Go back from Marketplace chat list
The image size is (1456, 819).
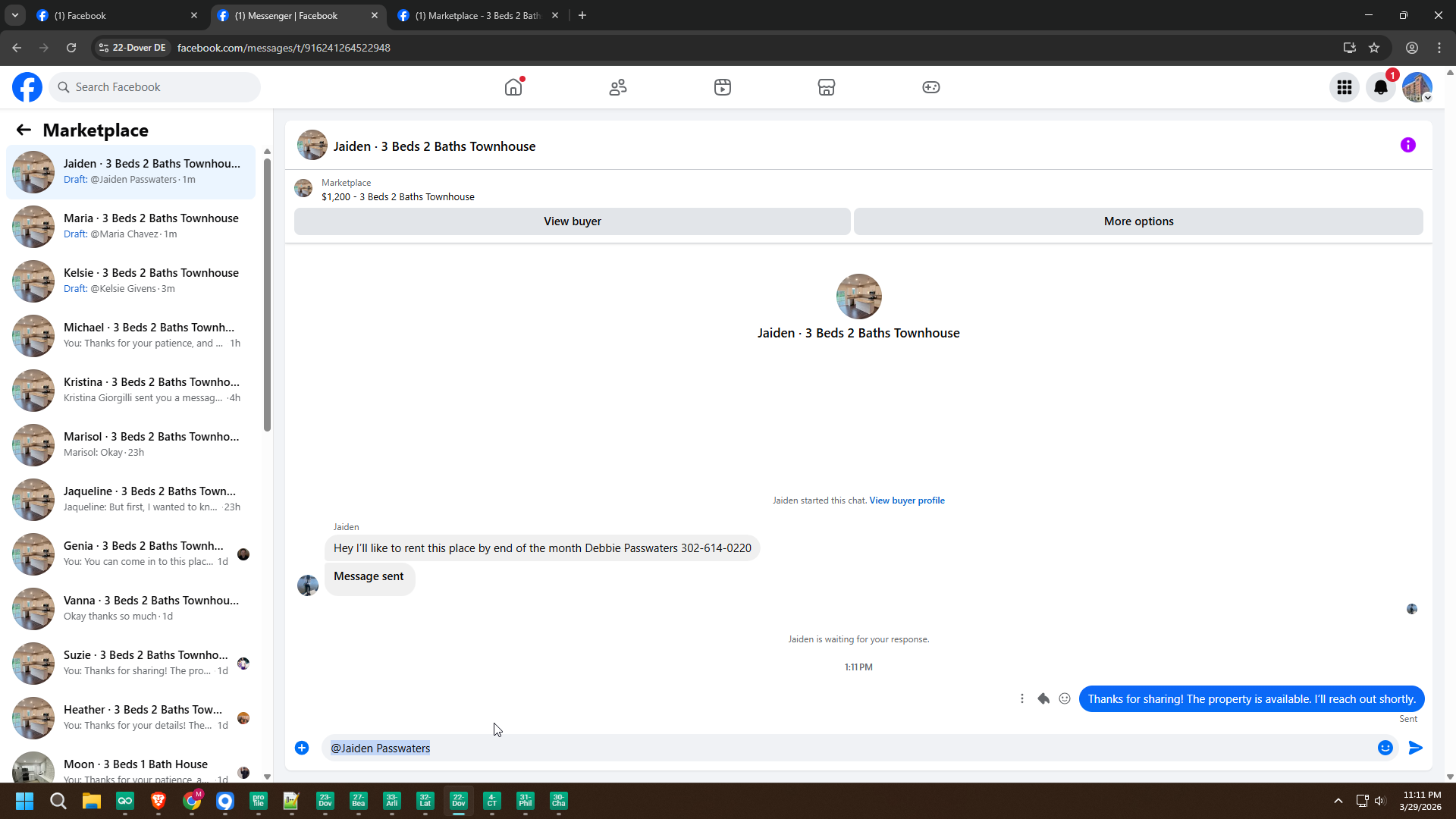[24, 130]
